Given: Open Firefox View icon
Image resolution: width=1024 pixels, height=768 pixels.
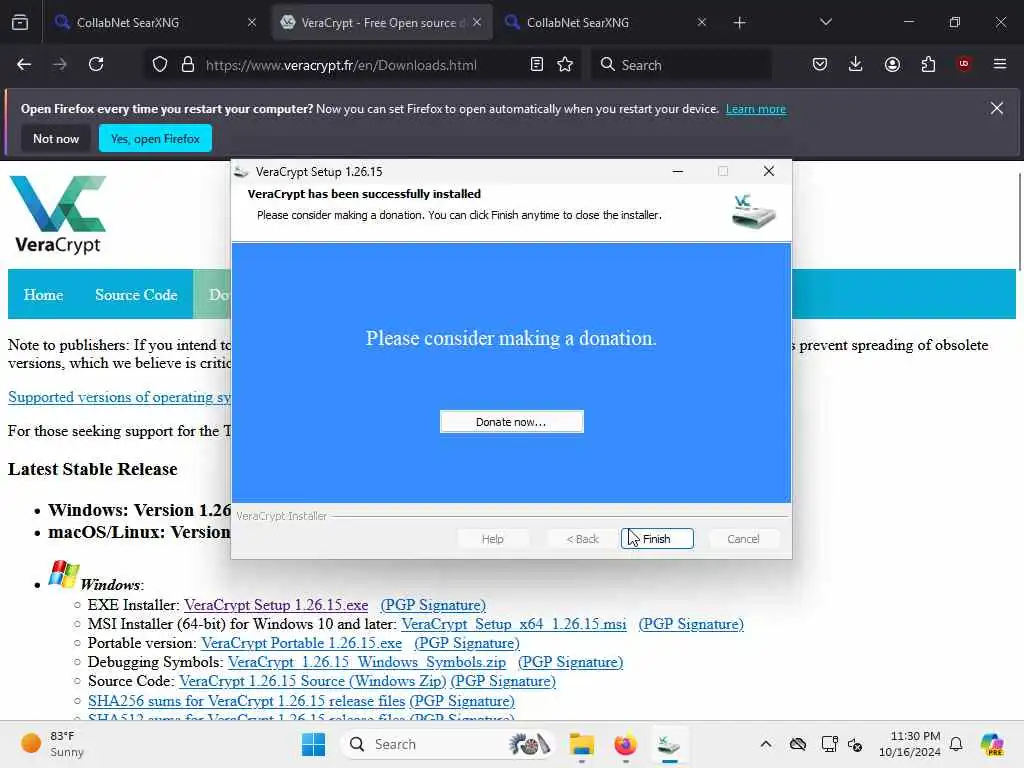Looking at the screenshot, I should coord(20,22).
